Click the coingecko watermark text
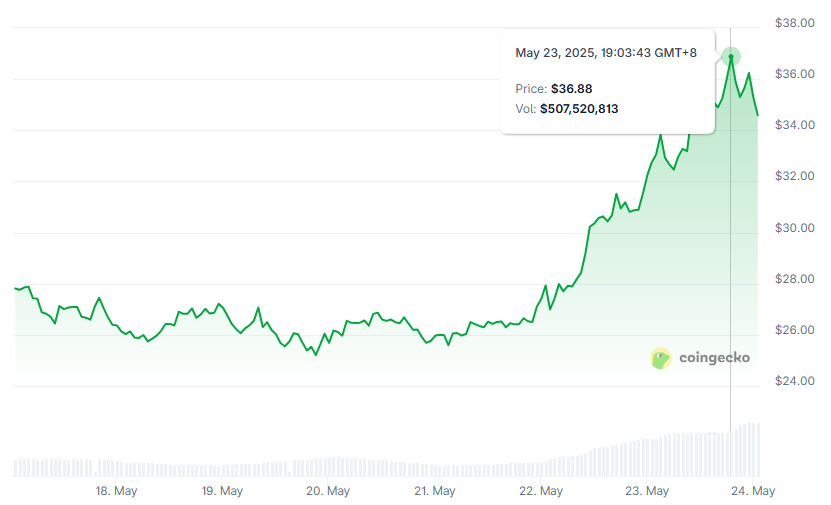Screen dimensions: 831x505 click(714, 358)
